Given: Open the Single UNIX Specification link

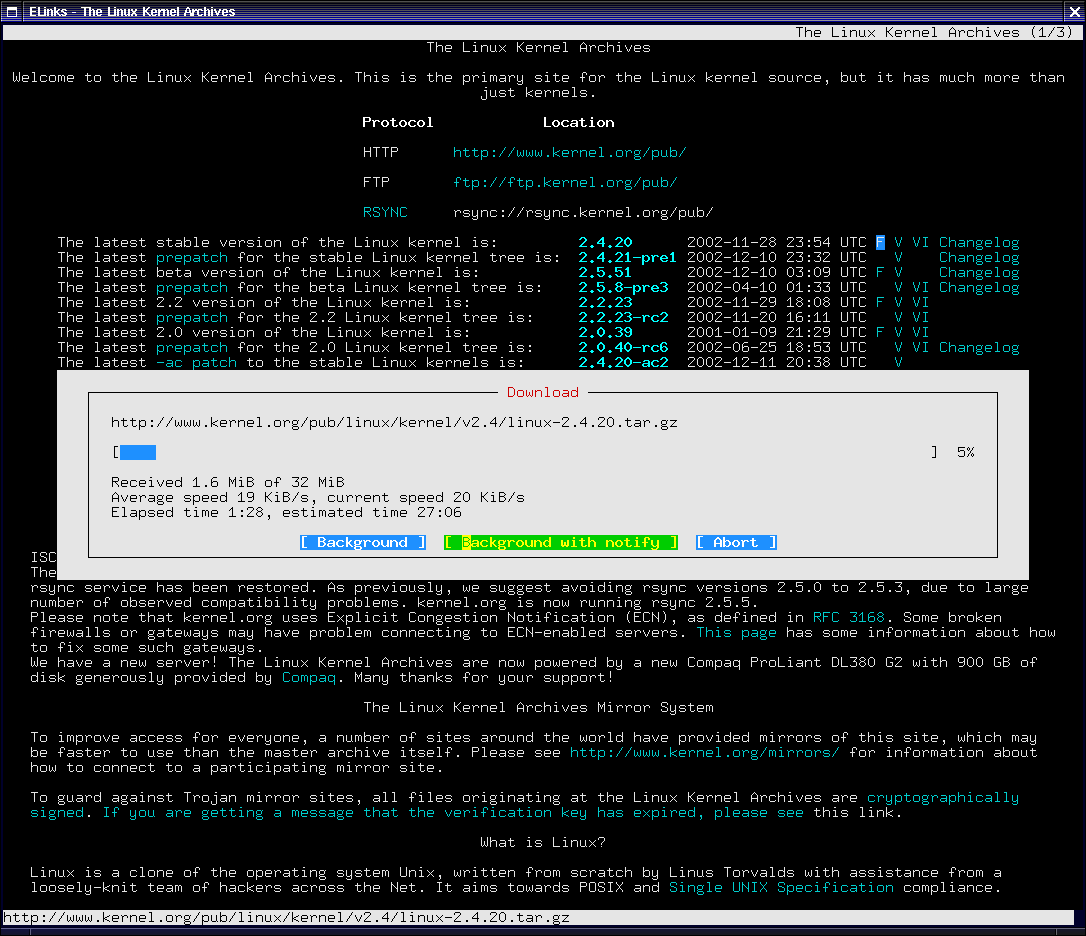Looking at the screenshot, I should (781, 888).
